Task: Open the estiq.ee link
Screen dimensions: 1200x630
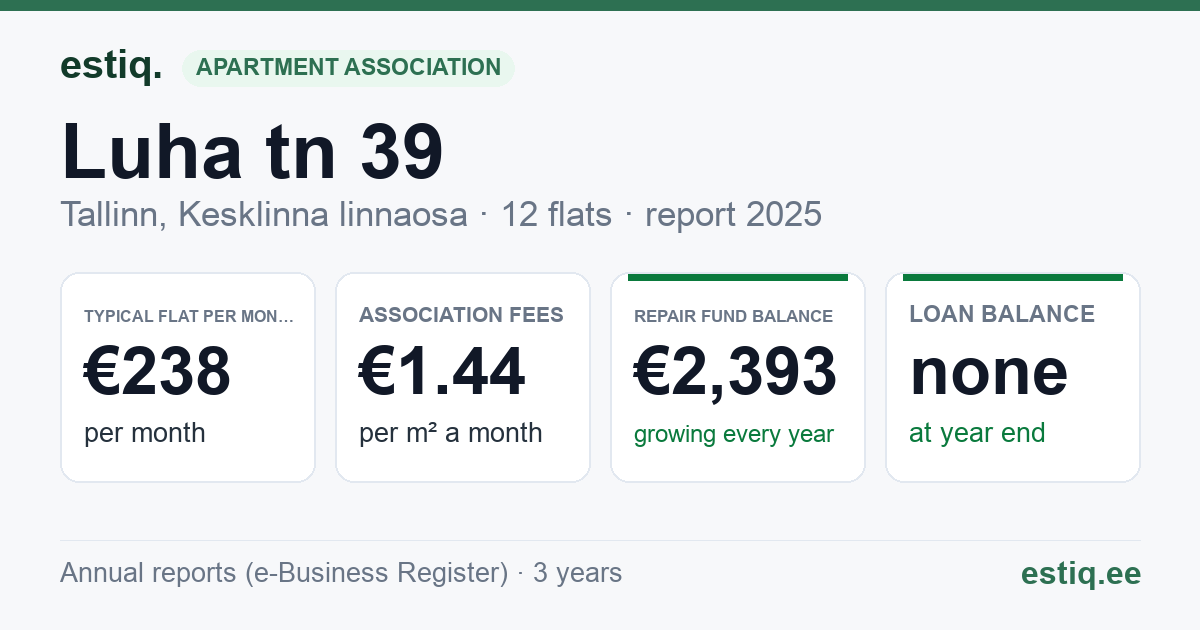Action: point(1081,573)
